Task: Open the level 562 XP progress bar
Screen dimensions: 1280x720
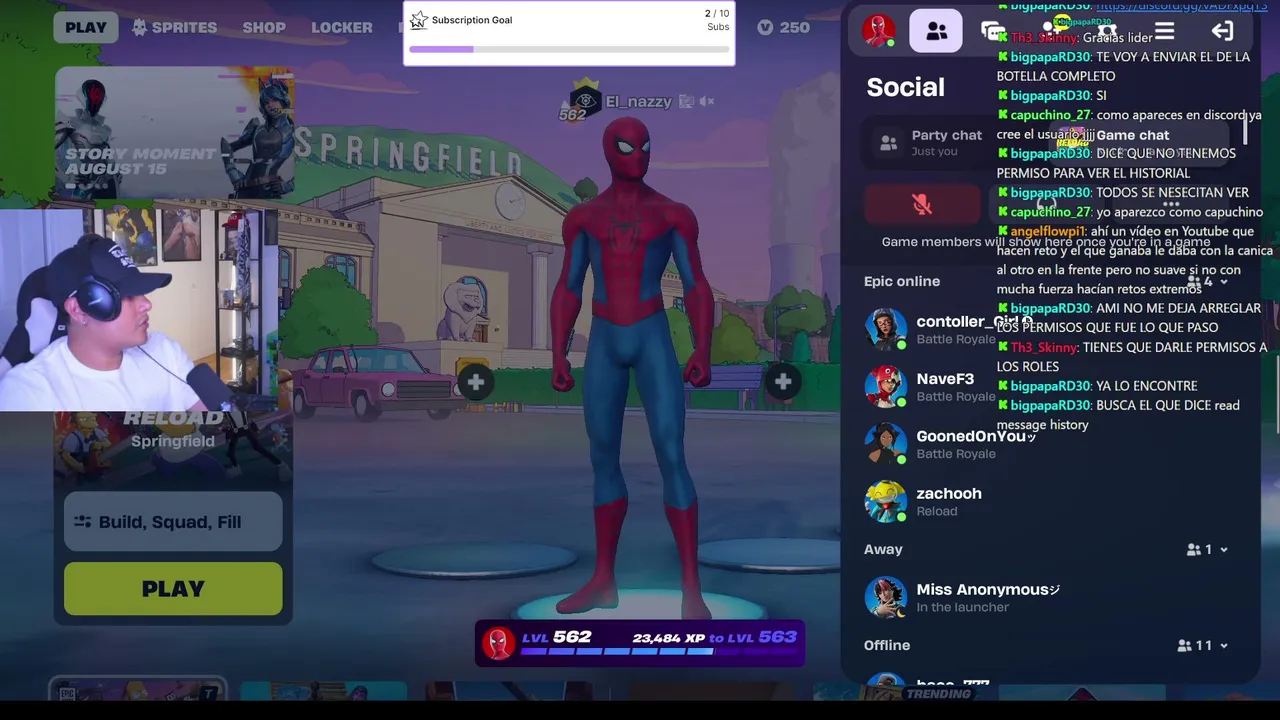Action: click(x=640, y=645)
